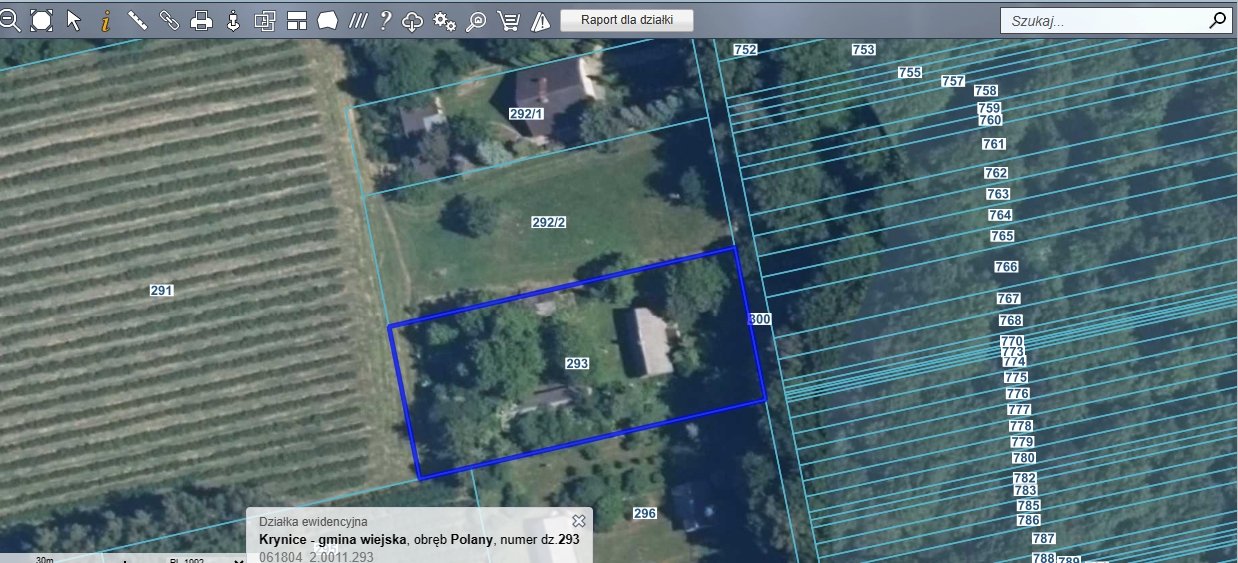Image resolution: width=1238 pixels, height=563 pixels.
Task: Click into the Szukaj search field
Action: click(x=1100, y=20)
